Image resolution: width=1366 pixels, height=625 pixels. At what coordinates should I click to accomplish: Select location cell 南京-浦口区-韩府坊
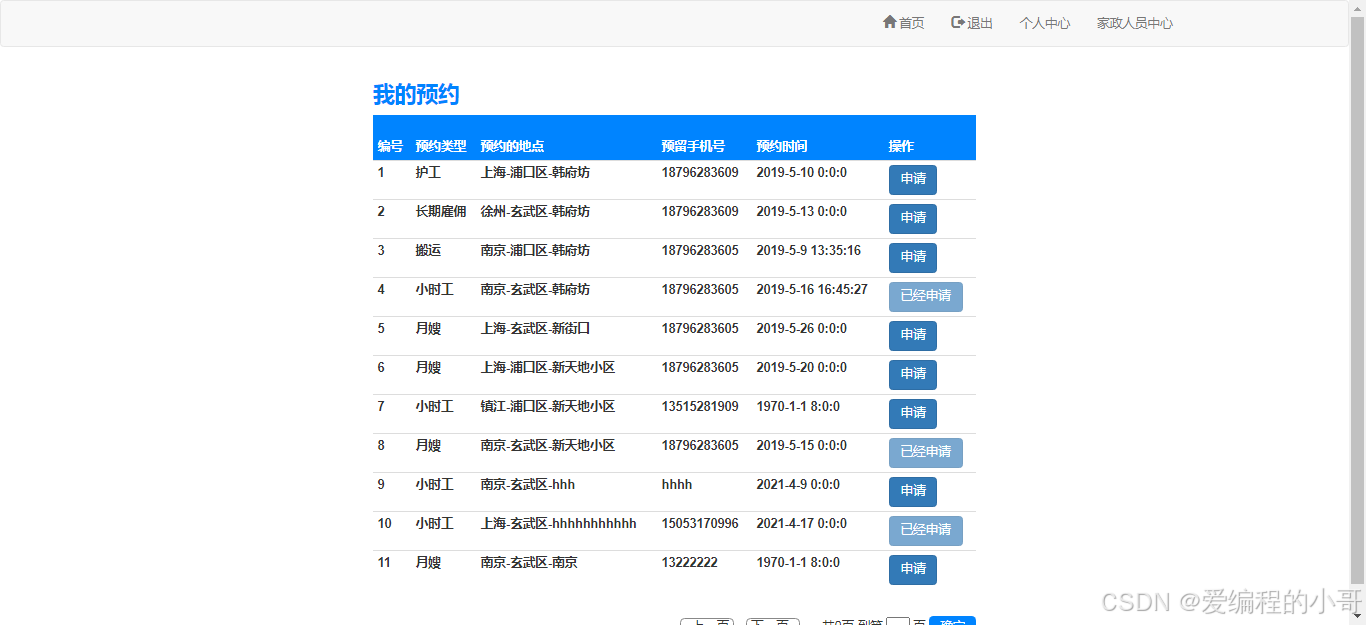(x=535, y=250)
